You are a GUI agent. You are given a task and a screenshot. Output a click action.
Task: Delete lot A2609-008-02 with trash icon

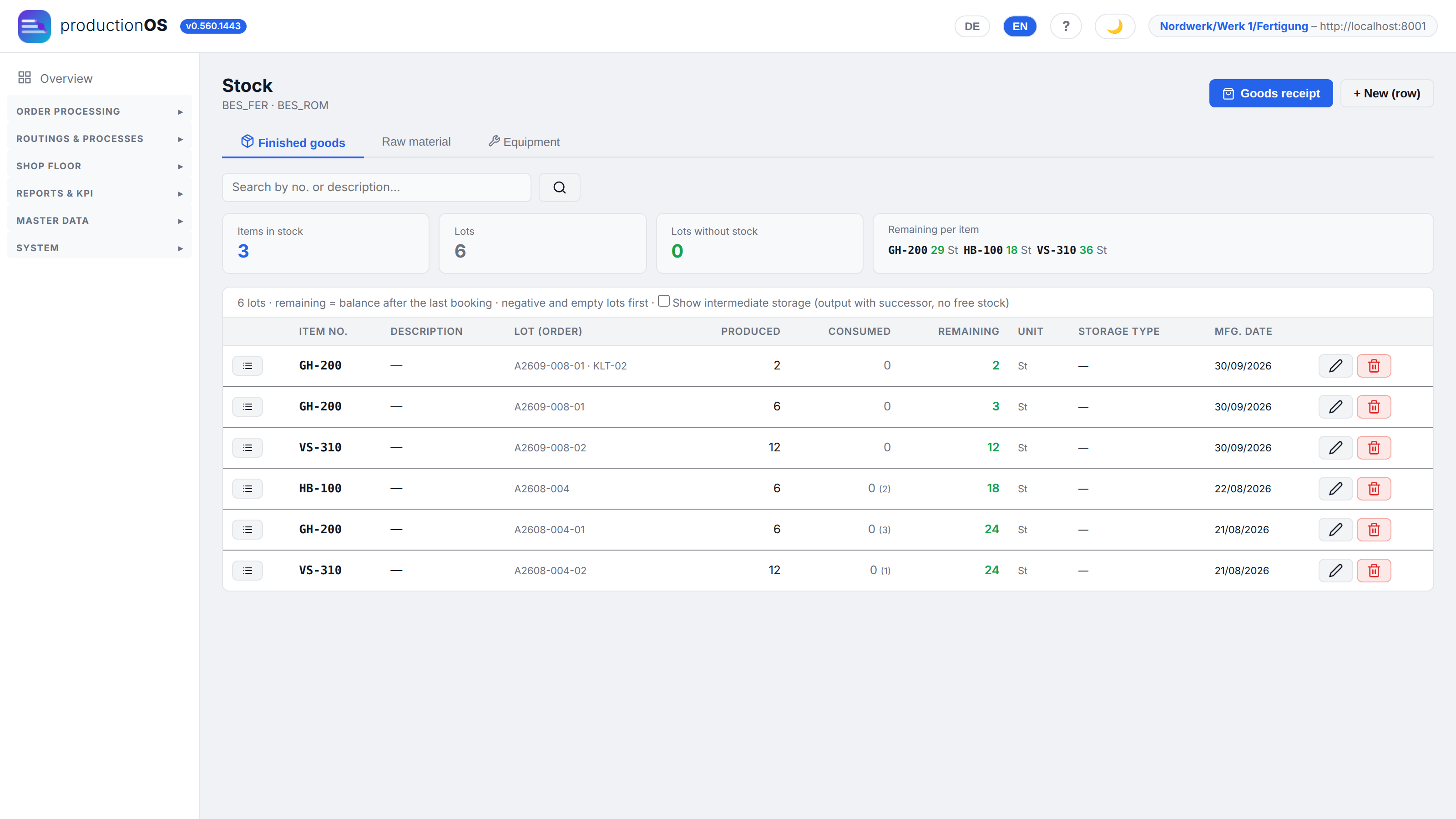coord(1374,448)
